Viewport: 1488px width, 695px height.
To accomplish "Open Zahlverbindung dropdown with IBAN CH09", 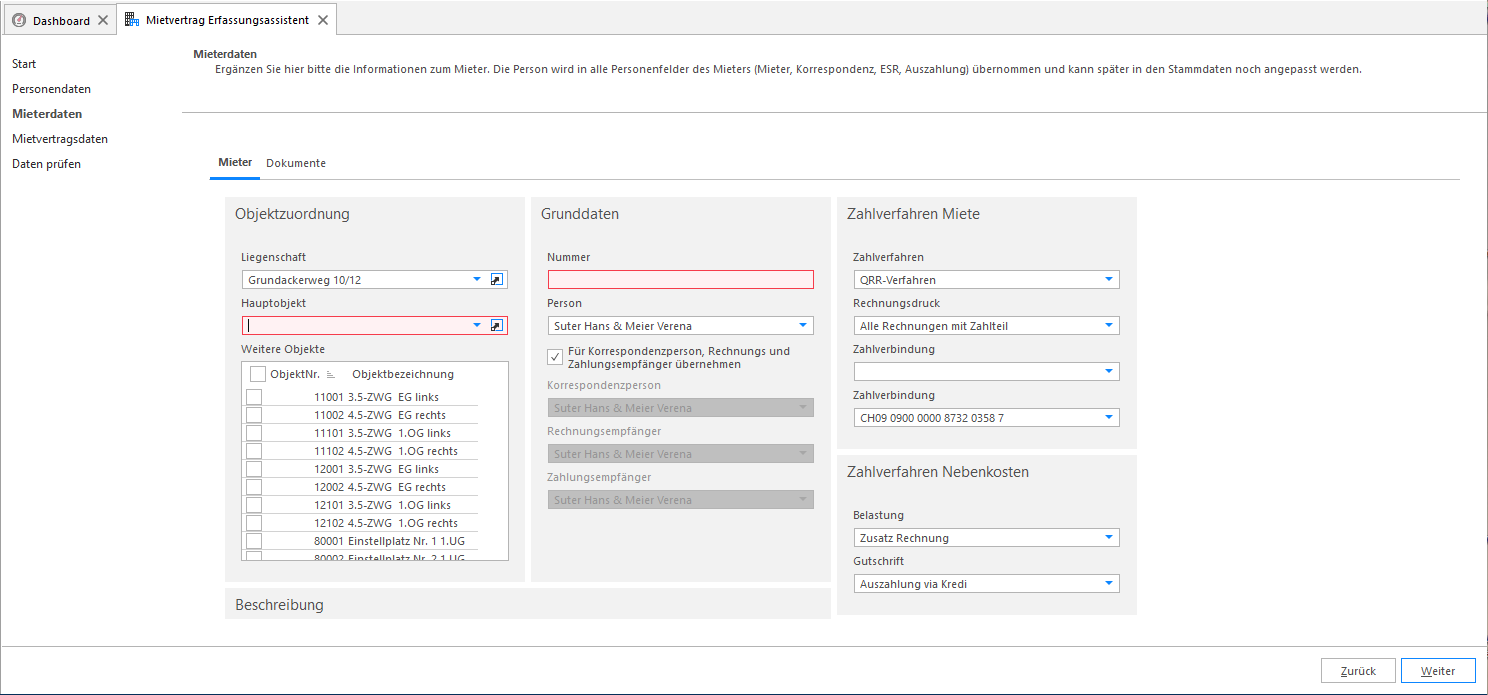I will 1109,418.
